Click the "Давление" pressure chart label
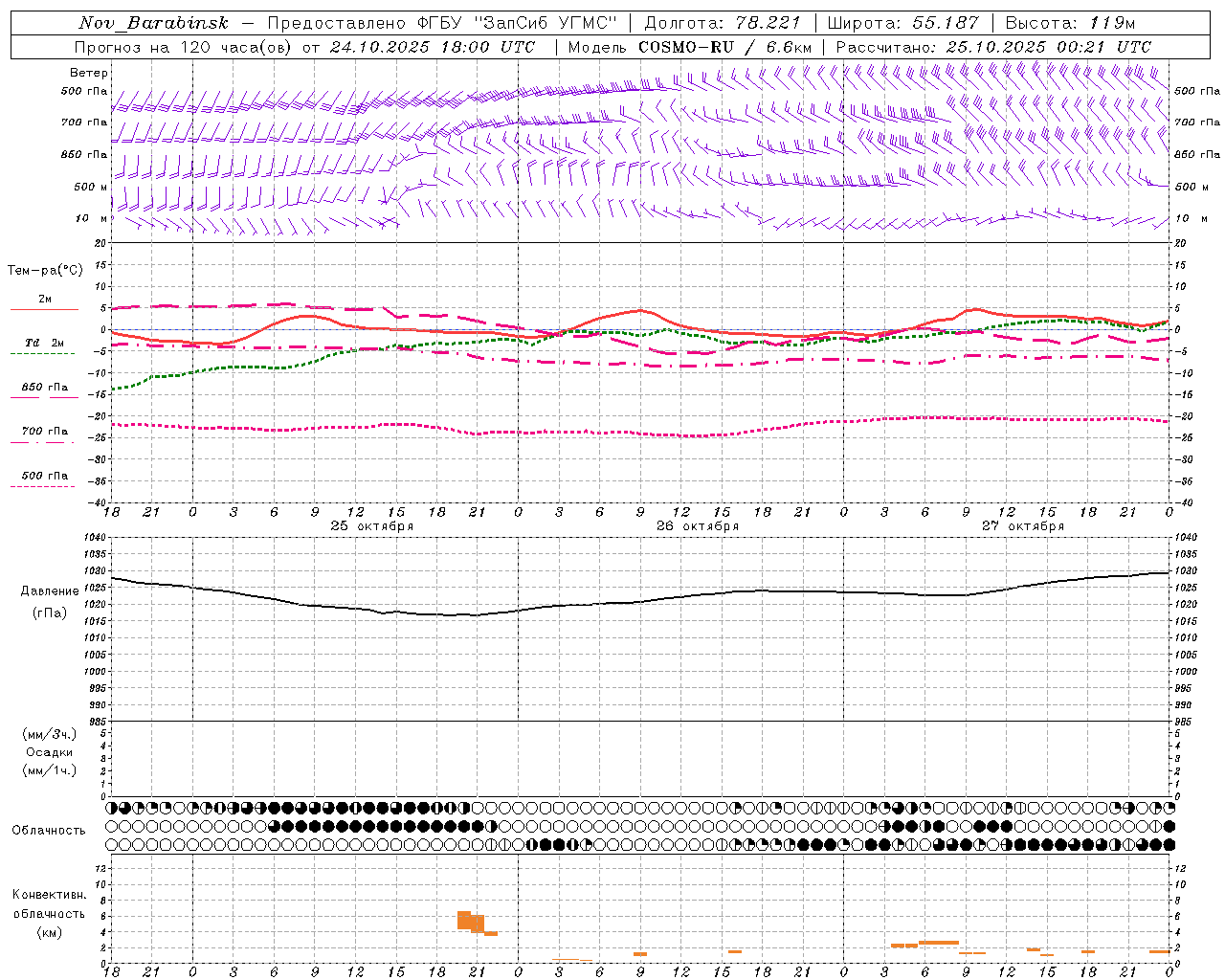 (50, 591)
